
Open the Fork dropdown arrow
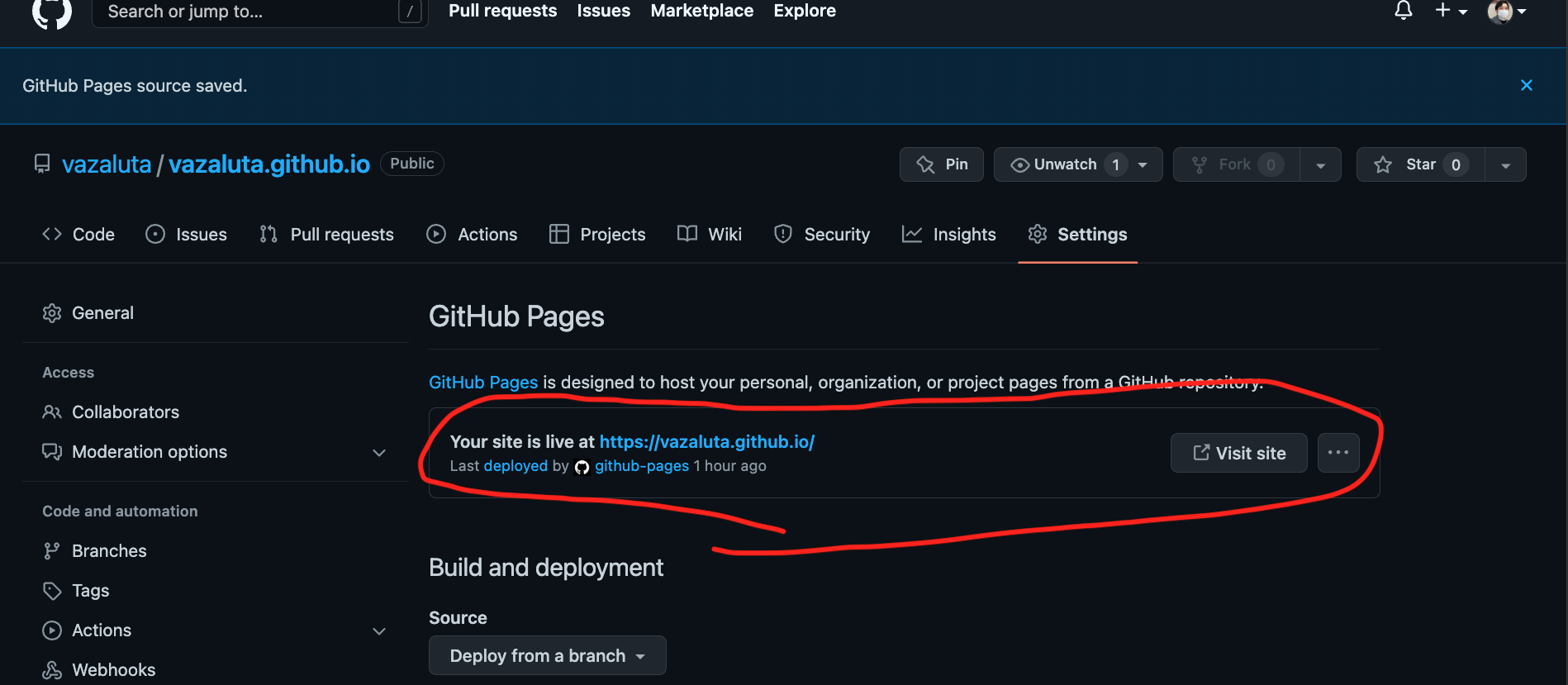[x=1320, y=164]
